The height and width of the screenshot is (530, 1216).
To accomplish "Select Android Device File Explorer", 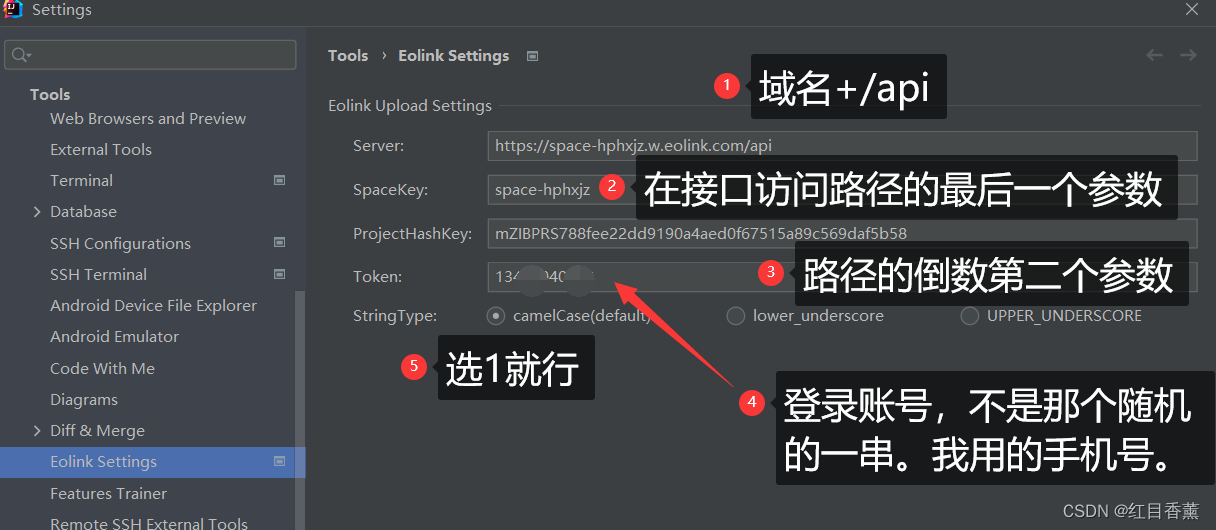I will (153, 305).
